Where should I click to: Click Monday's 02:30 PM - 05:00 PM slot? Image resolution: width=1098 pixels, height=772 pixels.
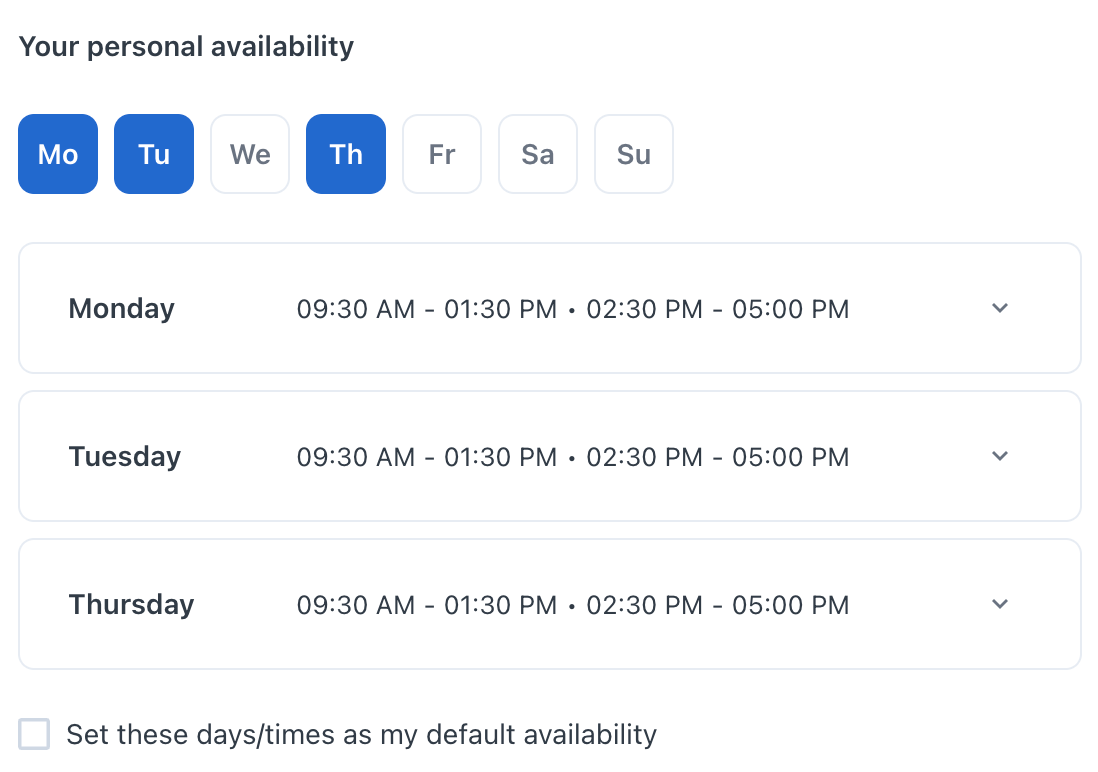[717, 309]
